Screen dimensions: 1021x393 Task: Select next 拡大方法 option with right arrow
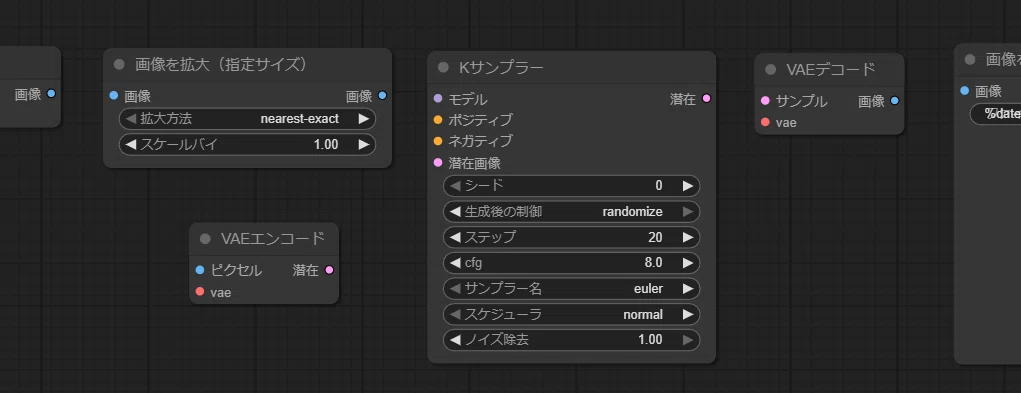point(363,119)
